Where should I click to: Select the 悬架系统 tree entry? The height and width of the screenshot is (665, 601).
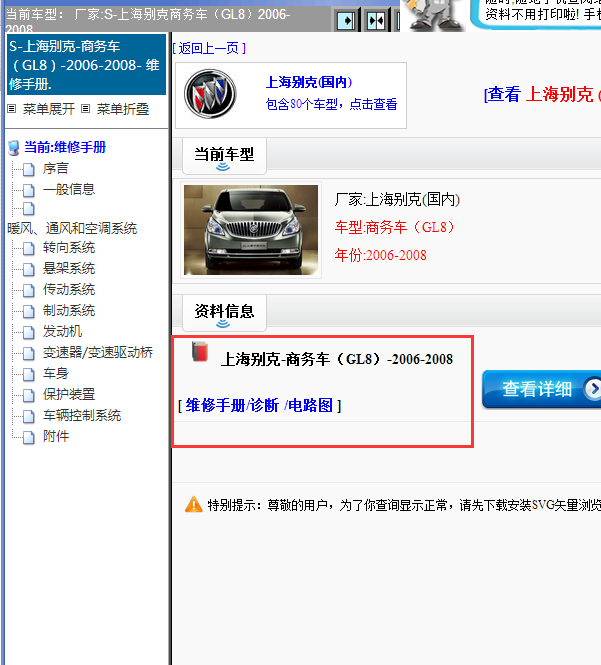click(x=69, y=268)
